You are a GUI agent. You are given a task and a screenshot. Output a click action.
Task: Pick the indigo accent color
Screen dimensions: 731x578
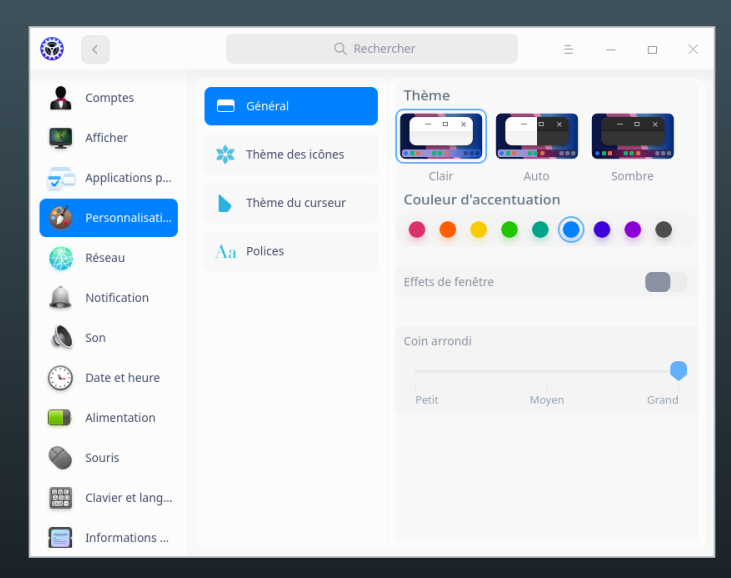(x=602, y=229)
